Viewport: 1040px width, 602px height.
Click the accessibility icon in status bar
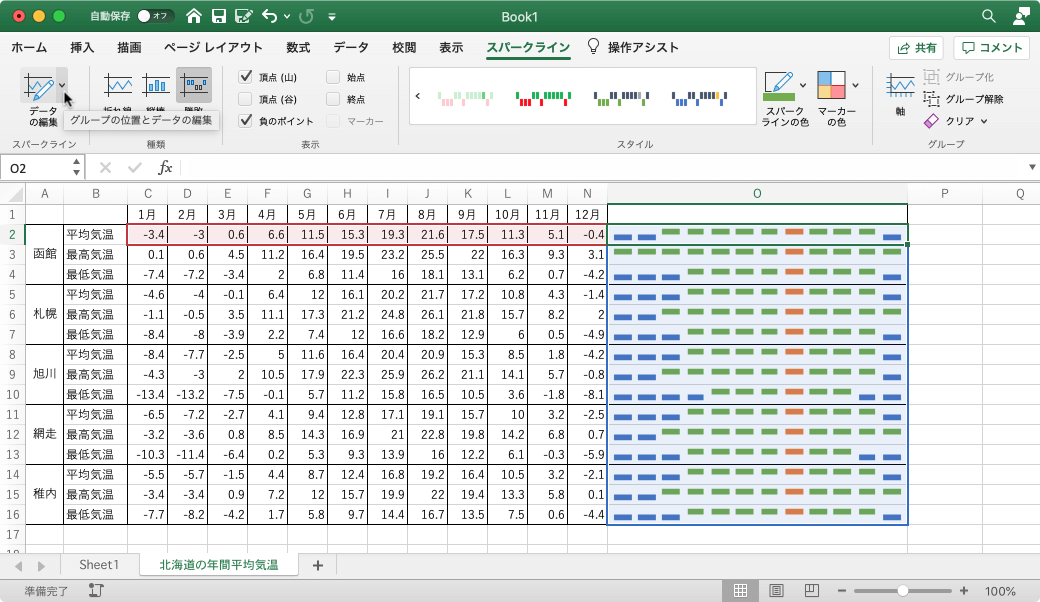pyautogui.click(x=96, y=590)
